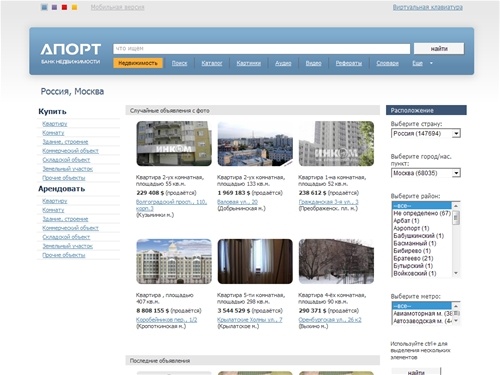
Task: Open photo of the 55 кв.м. apartment
Action: (174, 144)
